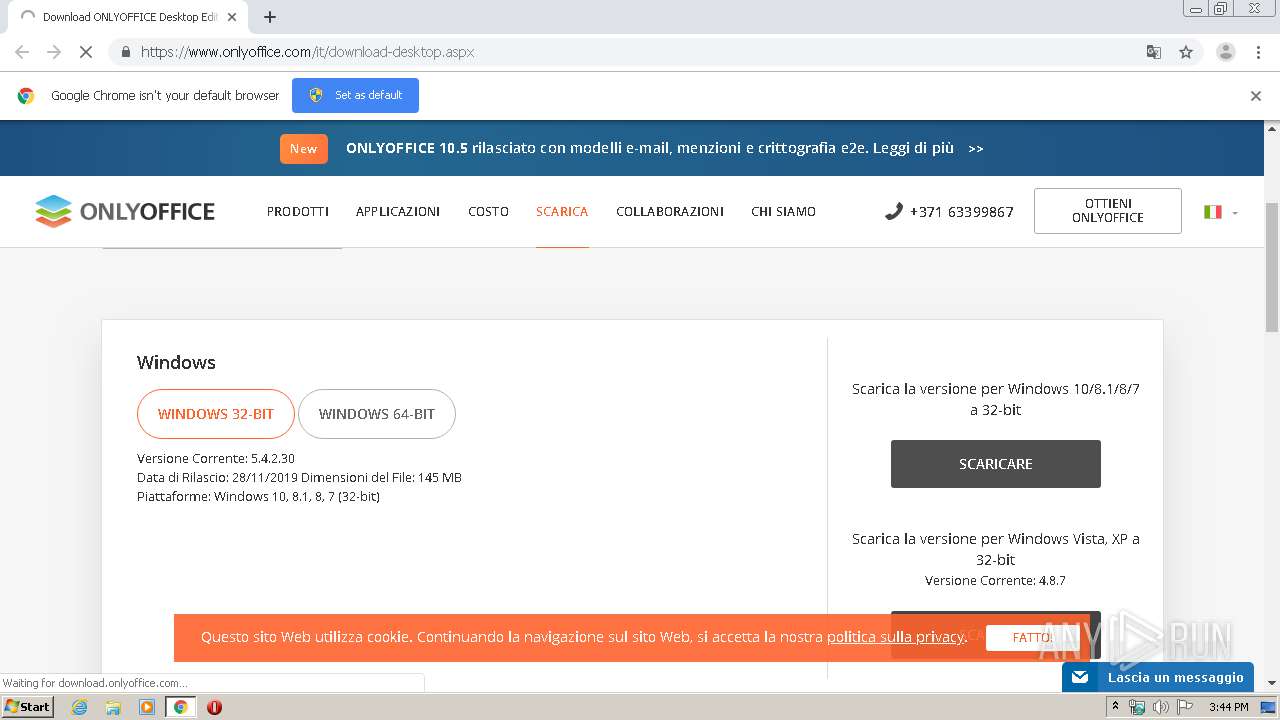Image resolution: width=1280 pixels, height=720 pixels.
Task: Click the scrollbar down arrow
Action: (x=1272, y=683)
